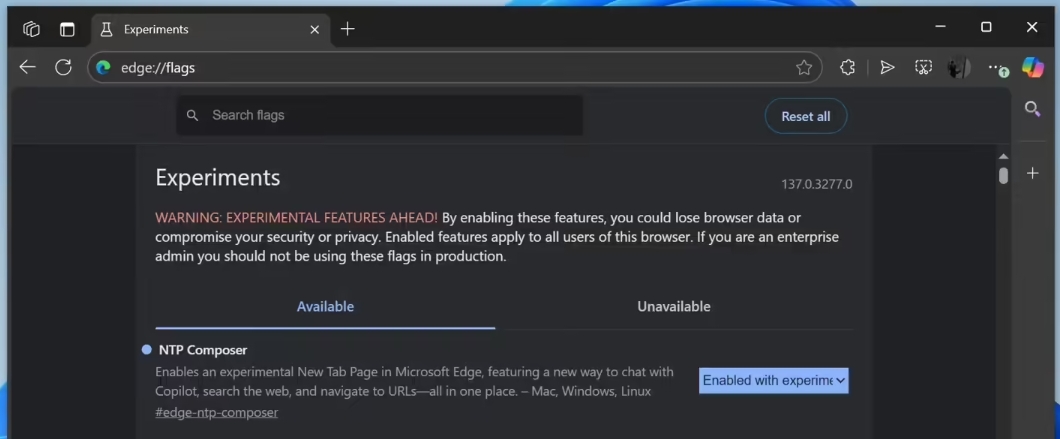1060x439 pixels.
Task: Open Settings and more menu
Action: point(996,68)
